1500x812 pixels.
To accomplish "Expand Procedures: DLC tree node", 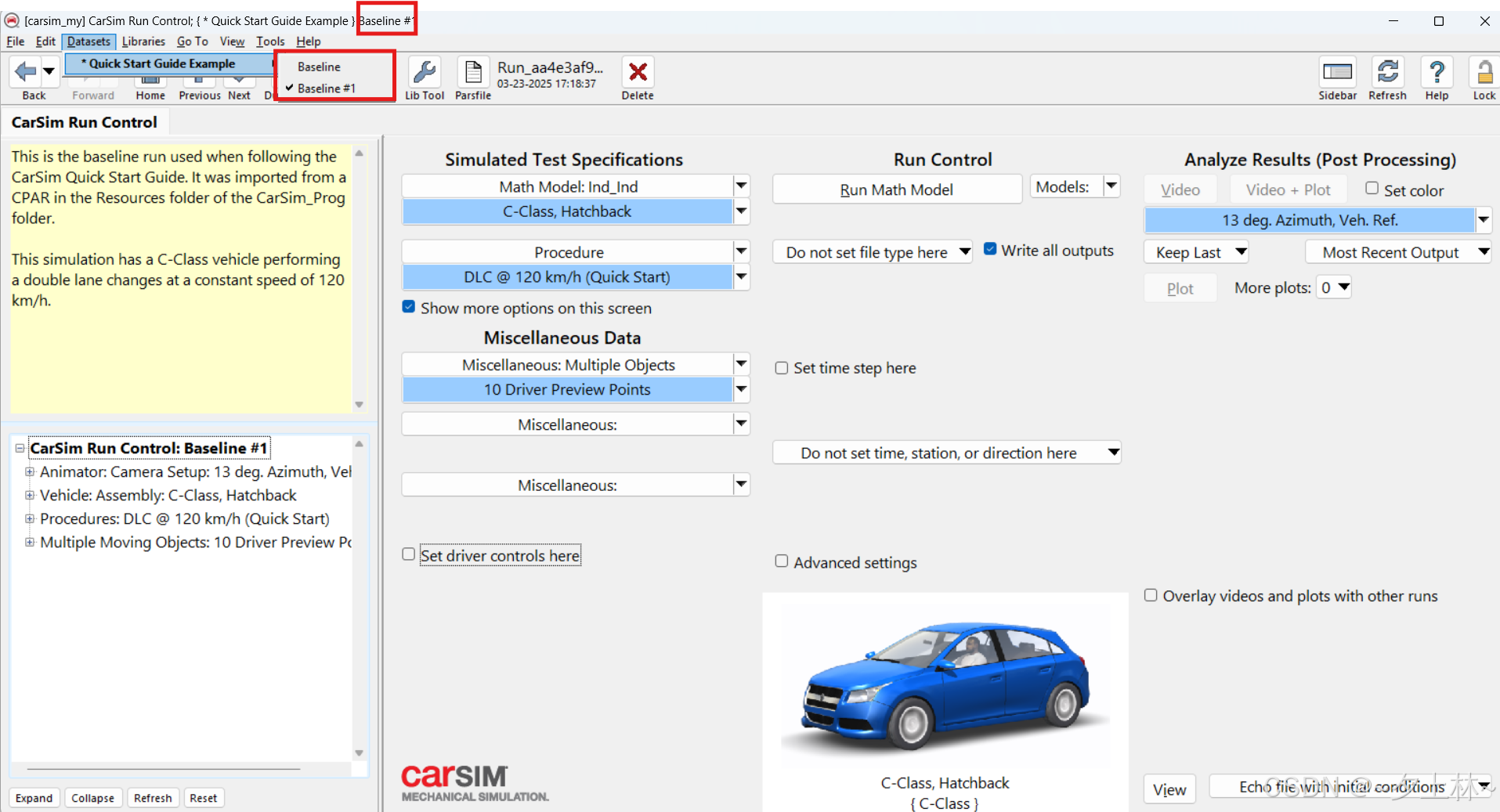I will [30, 518].
